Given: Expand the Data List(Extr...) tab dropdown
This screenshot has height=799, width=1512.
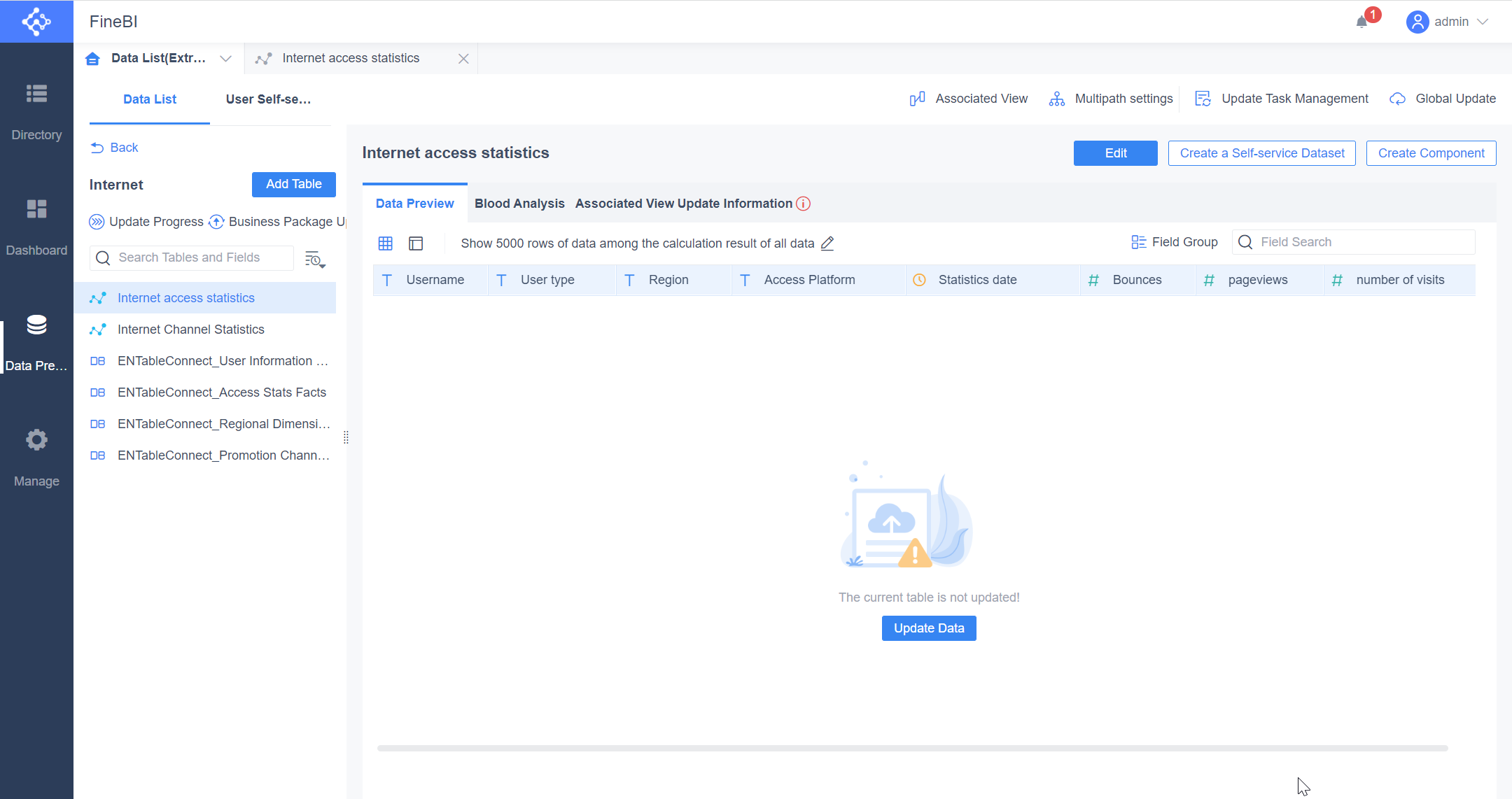Looking at the screenshot, I should tap(225, 59).
